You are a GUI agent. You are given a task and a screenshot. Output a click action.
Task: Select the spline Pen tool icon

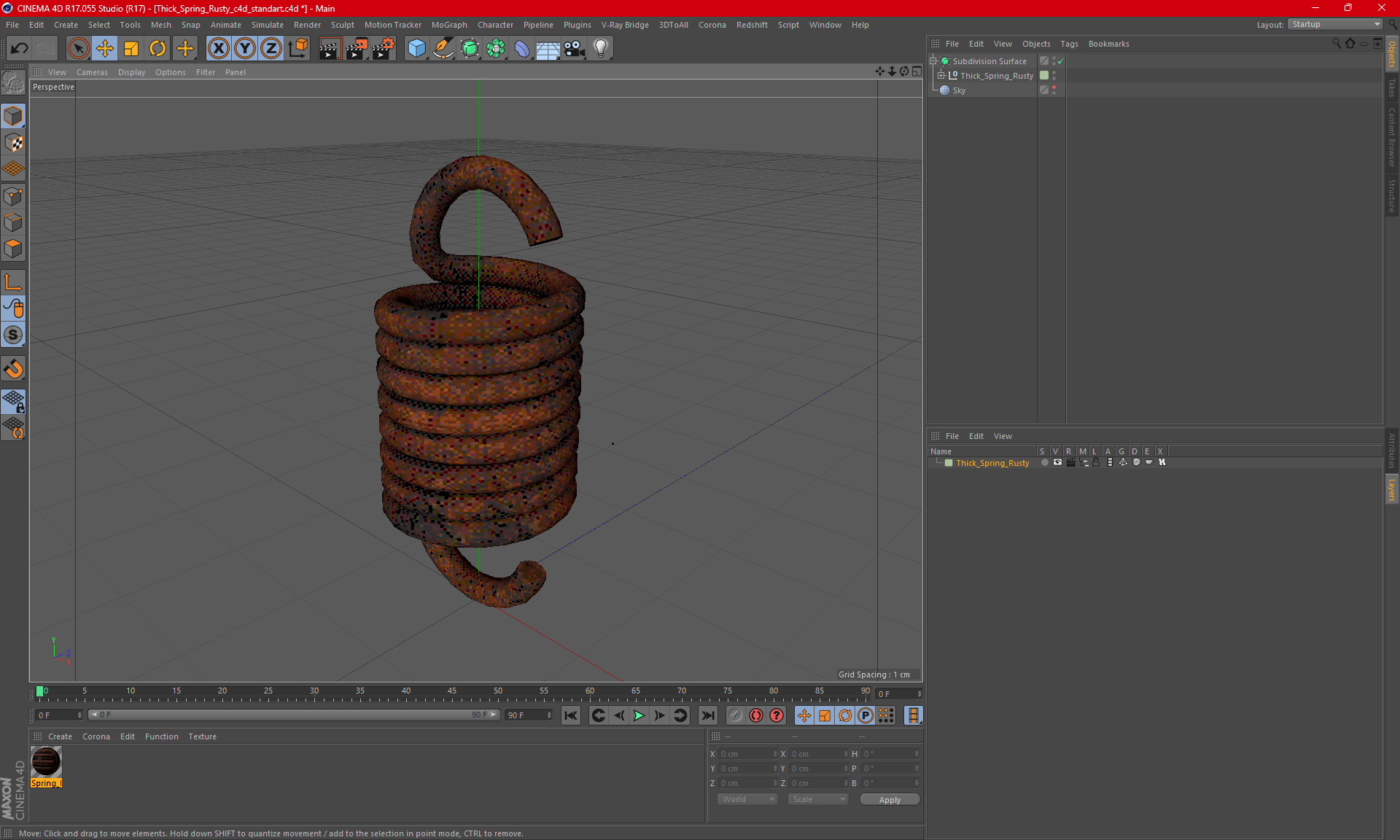[x=443, y=49]
